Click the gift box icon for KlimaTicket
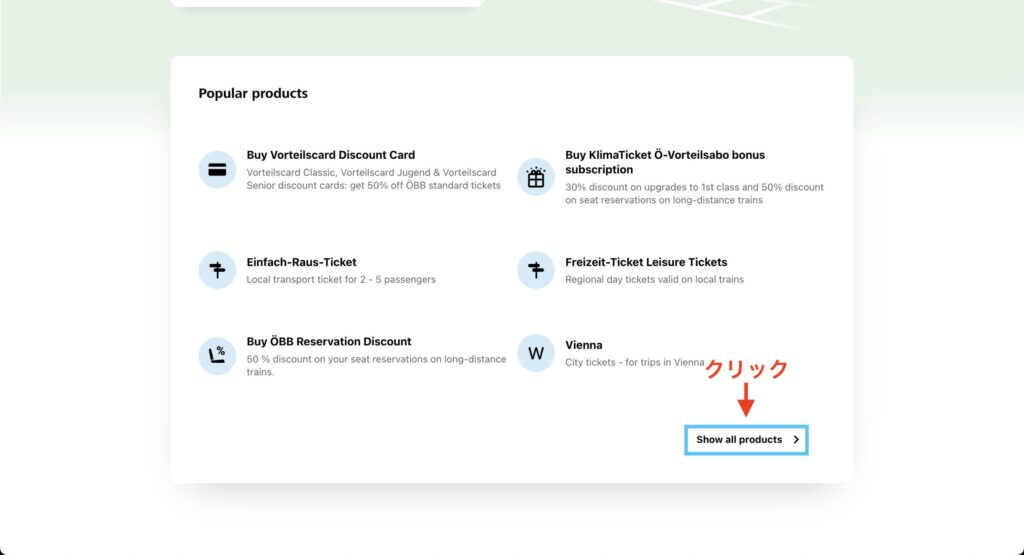Screen dimensions: 1024x555 (x=536, y=177)
